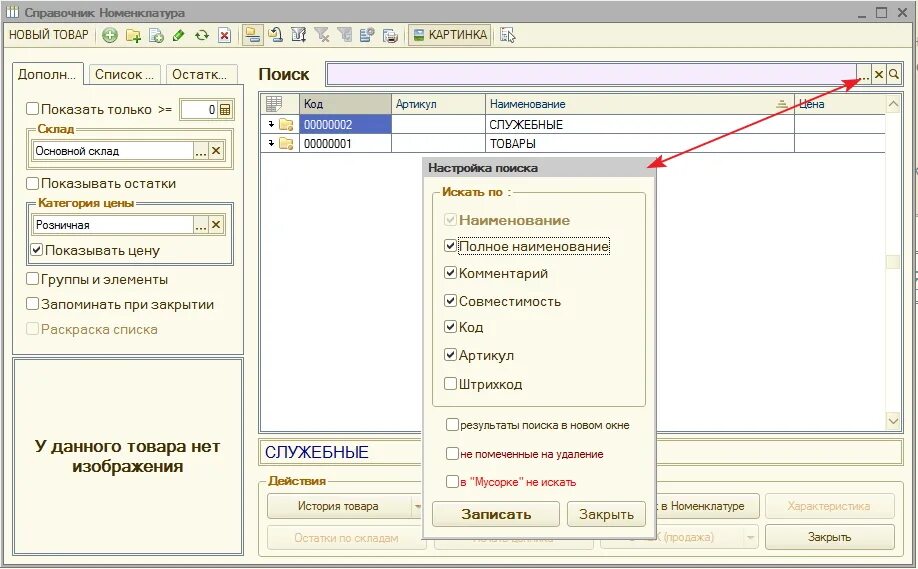Click the list scrollbar up arrow
This screenshot has height=569, width=918.
(893, 105)
